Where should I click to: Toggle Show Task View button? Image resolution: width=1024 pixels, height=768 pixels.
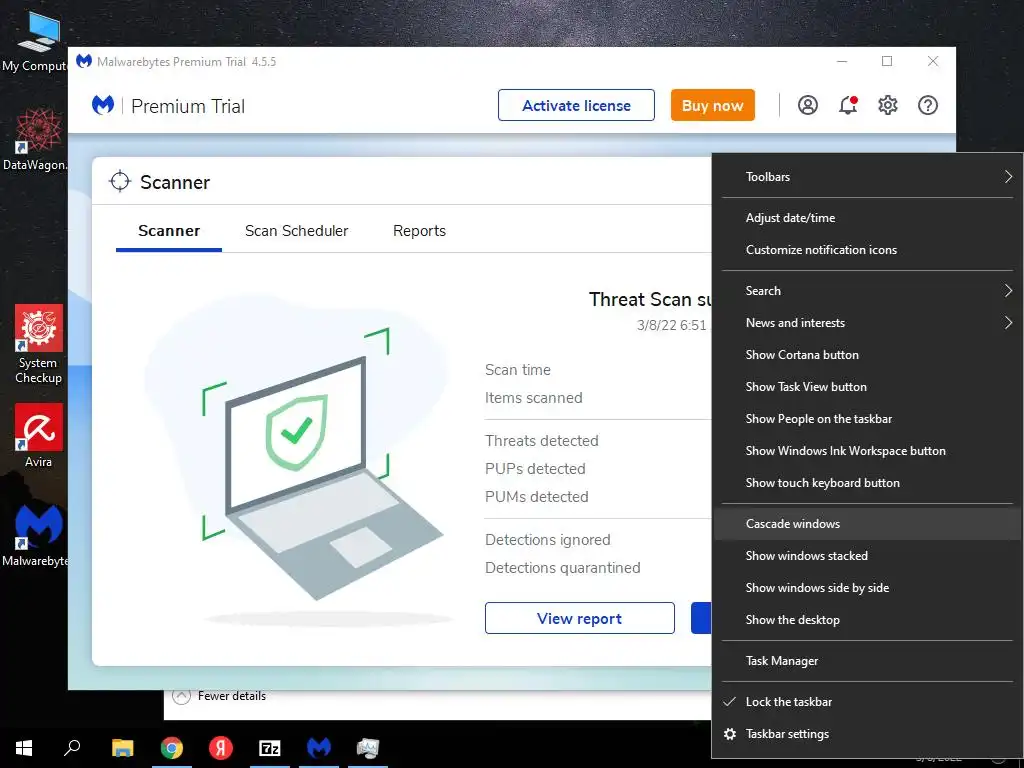[x=867, y=387]
